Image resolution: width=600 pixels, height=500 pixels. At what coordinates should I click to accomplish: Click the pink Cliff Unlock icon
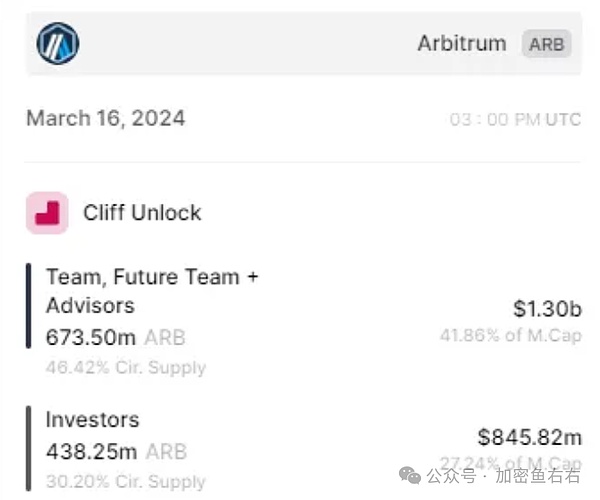47,213
